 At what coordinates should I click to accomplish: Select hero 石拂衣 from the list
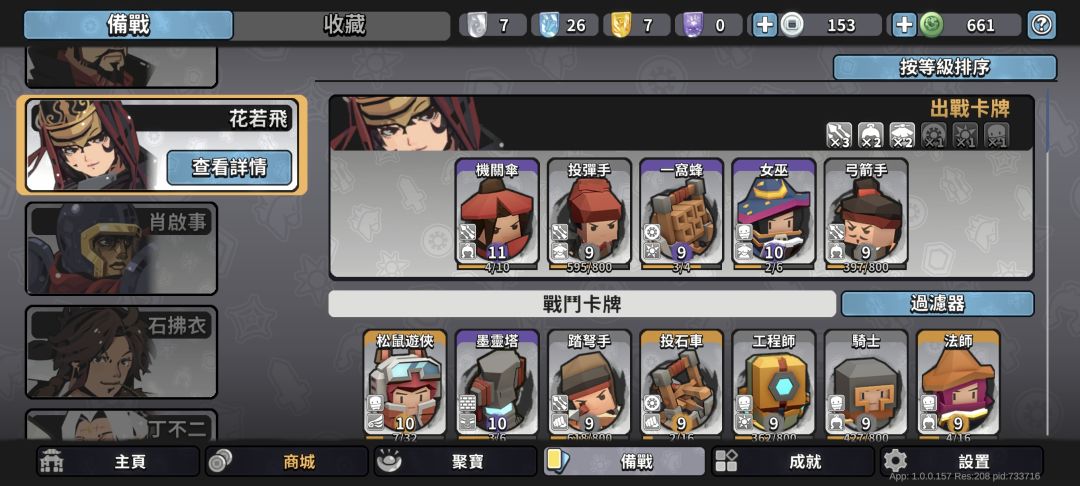[121, 352]
